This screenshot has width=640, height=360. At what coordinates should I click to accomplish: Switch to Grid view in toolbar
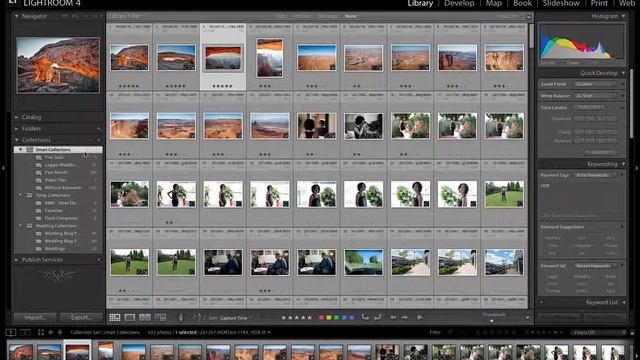coord(115,317)
